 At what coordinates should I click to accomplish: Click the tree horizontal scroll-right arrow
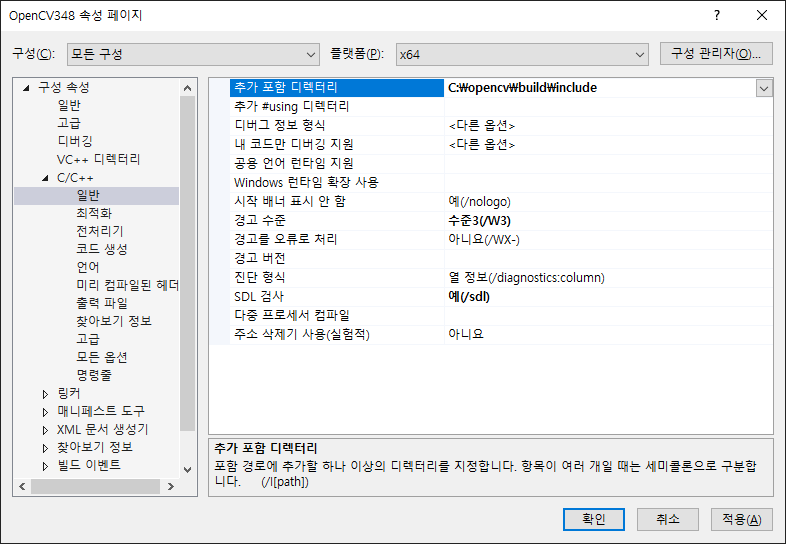pyautogui.click(x=171, y=486)
